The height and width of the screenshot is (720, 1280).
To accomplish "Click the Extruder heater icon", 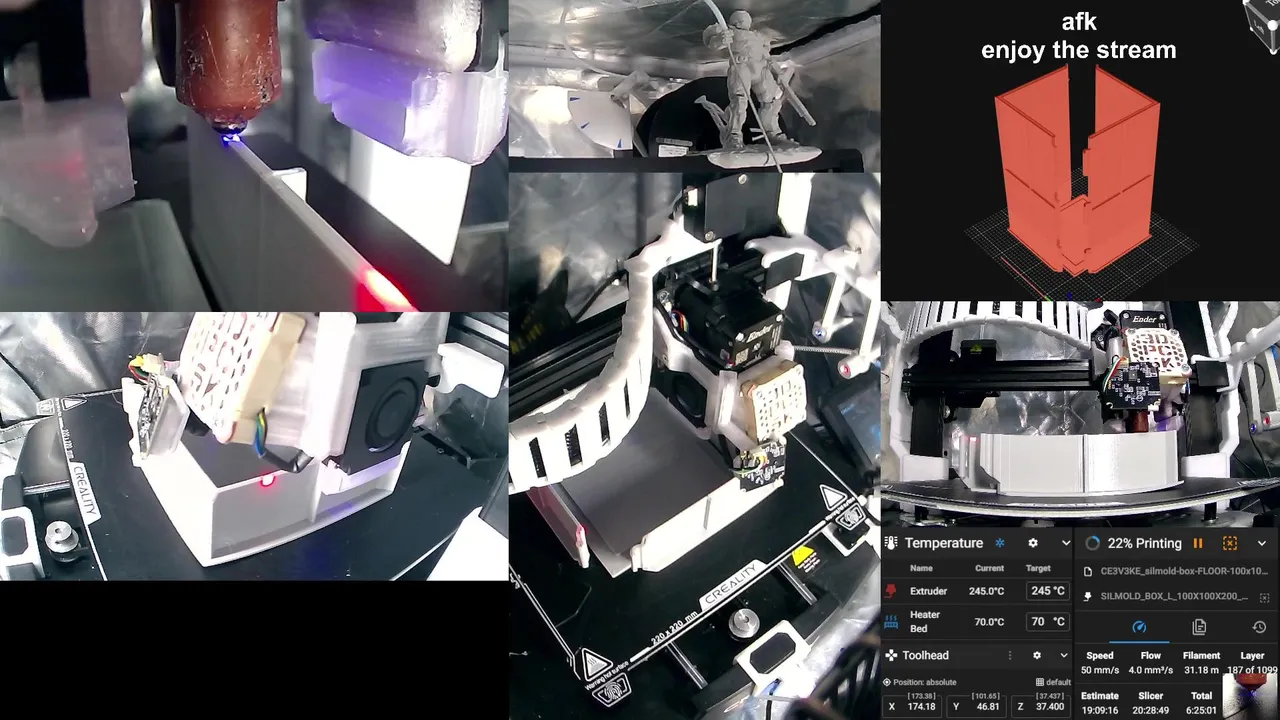I will click(891, 591).
